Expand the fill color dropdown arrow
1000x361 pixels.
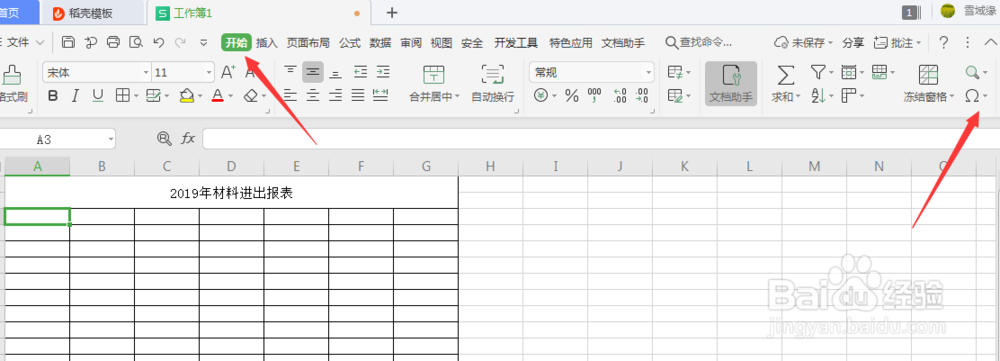click(x=200, y=96)
